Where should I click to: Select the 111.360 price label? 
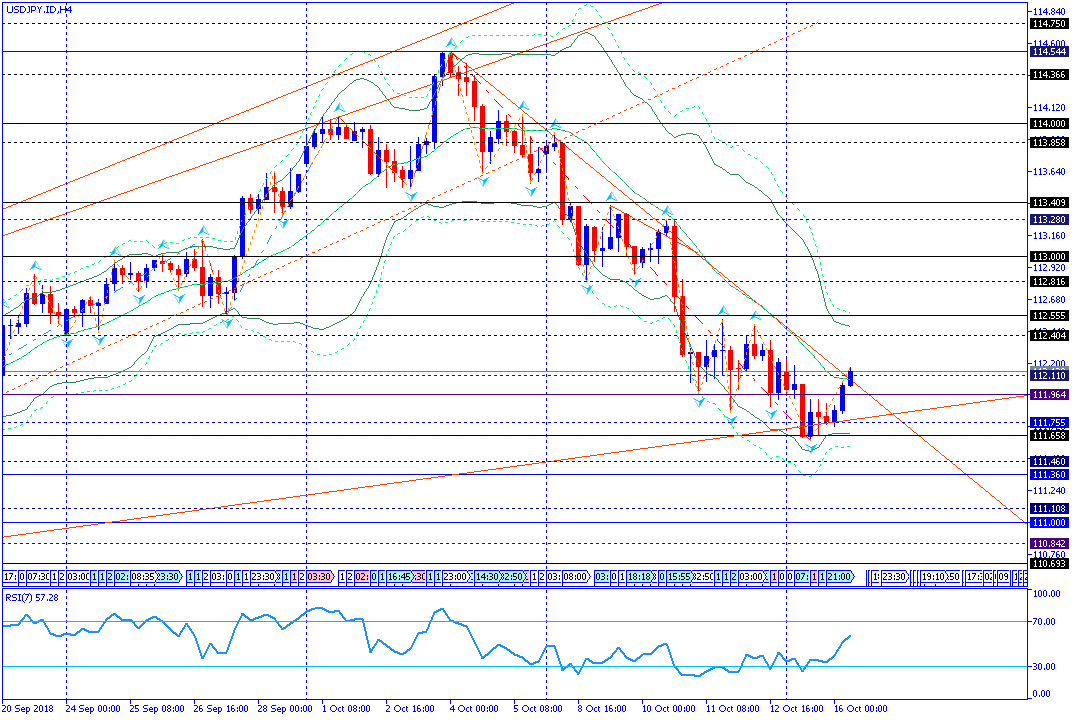click(1048, 475)
